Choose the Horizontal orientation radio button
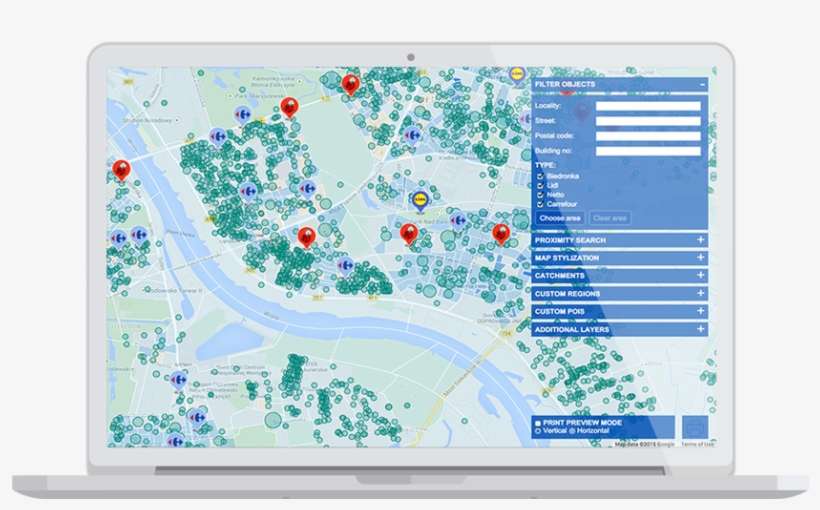 point(572,431)
